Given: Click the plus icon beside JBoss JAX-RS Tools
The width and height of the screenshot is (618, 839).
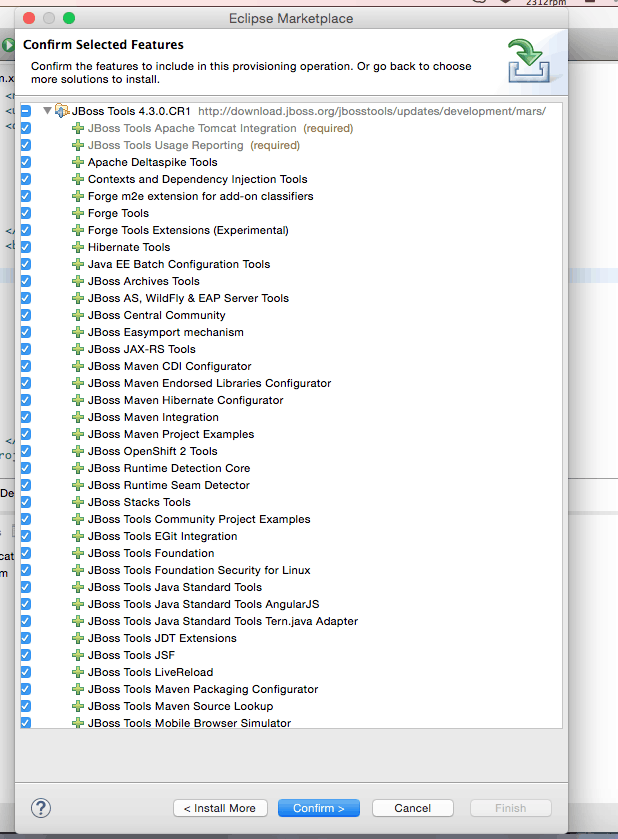Looking at the screenshot, I should tap(78, 349).
